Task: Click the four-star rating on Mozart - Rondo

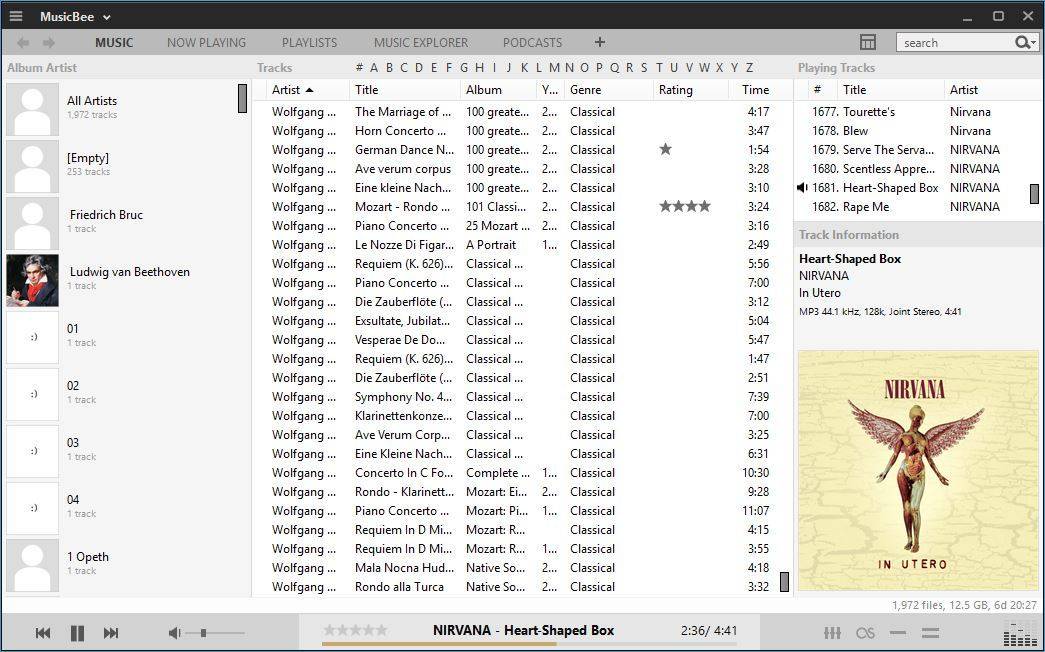Action: (684, 207)
